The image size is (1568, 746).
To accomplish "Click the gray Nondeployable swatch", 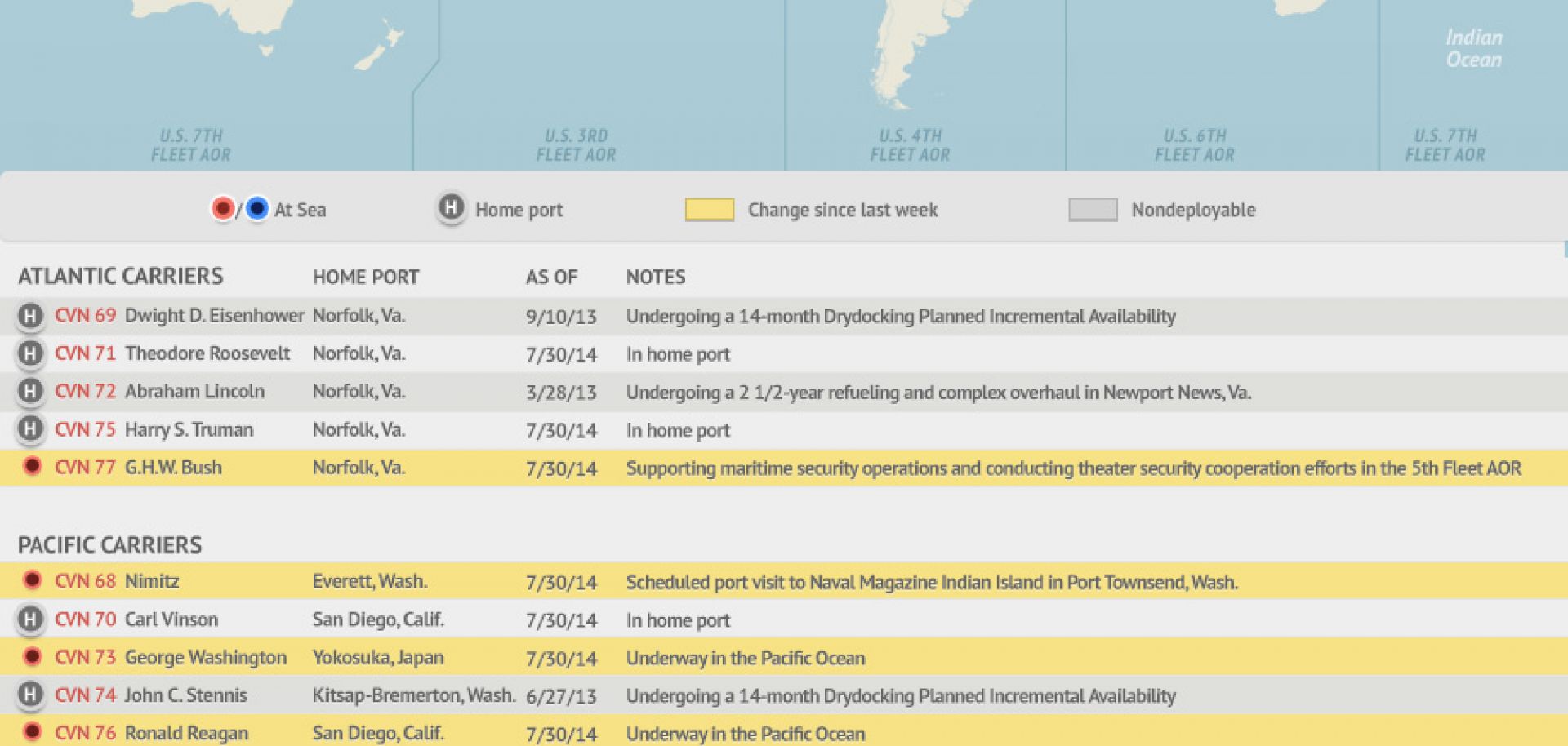I will tap(1093, 210).
